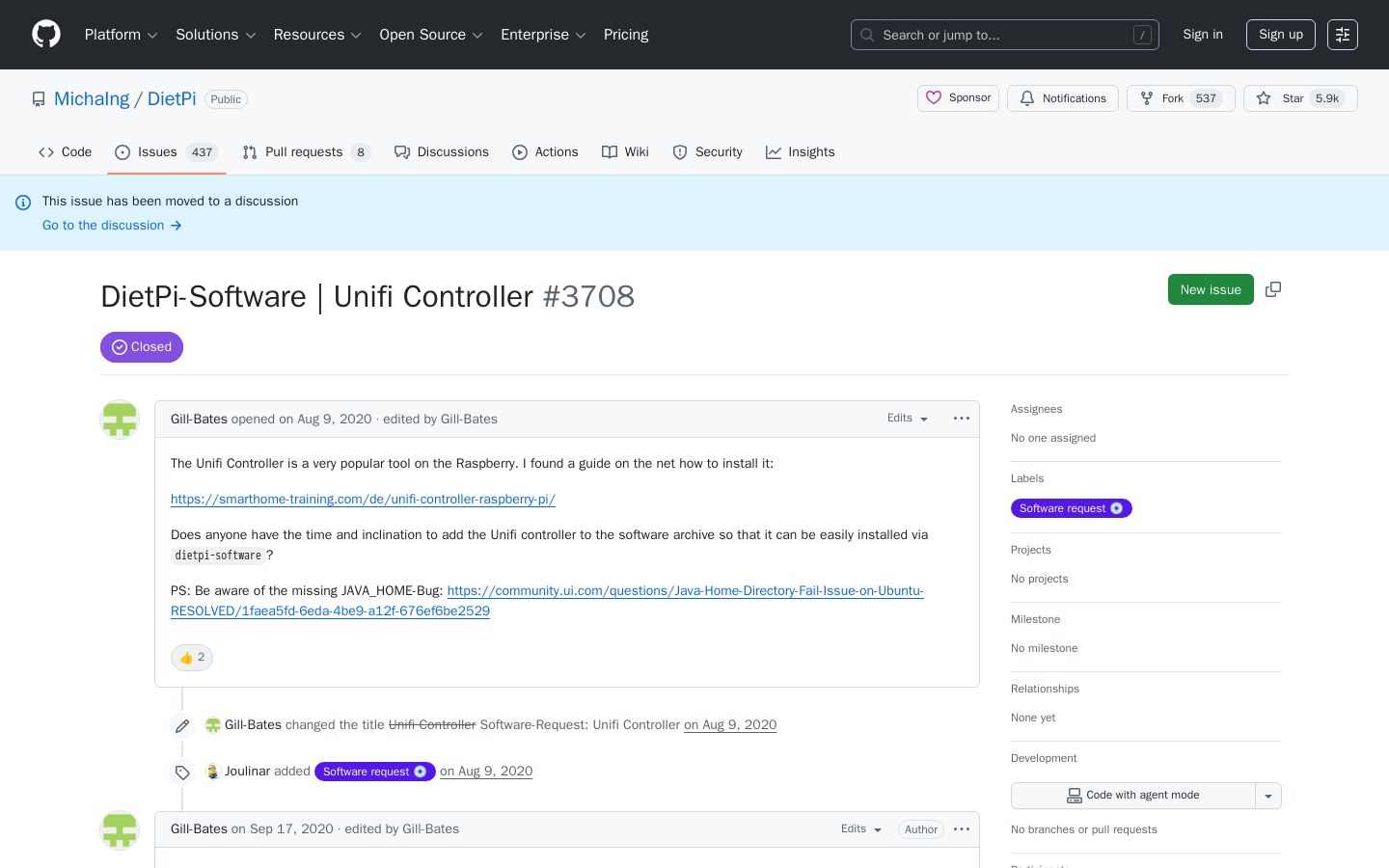Click the issue number #3708
The width and height of the screenshot is (1389, 868).
(588, 296)
